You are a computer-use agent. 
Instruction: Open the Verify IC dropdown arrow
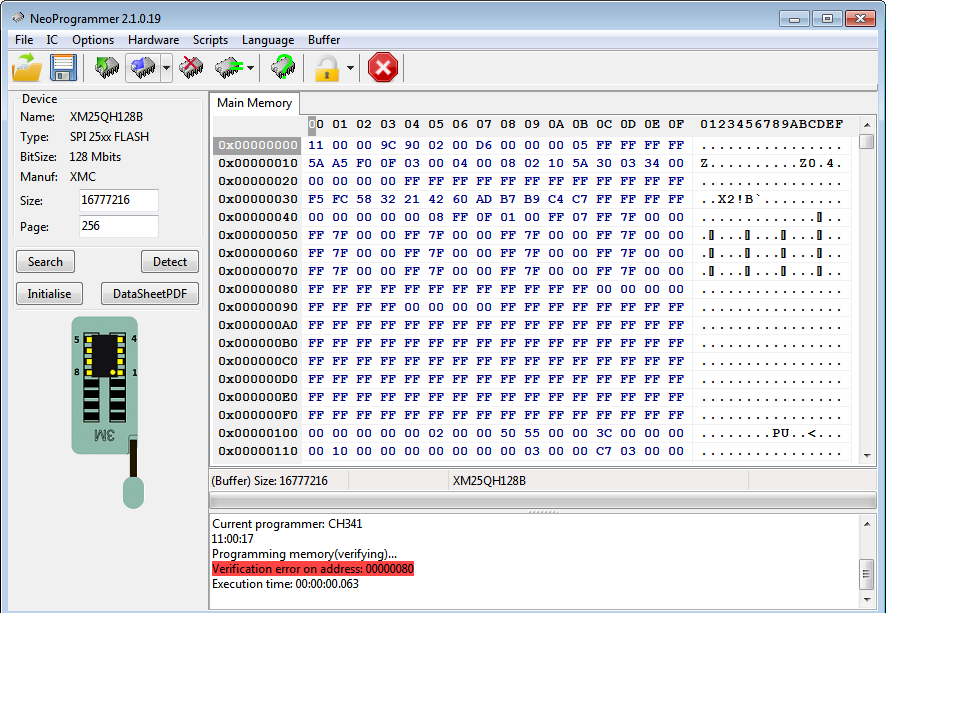[x=250, y=69]
